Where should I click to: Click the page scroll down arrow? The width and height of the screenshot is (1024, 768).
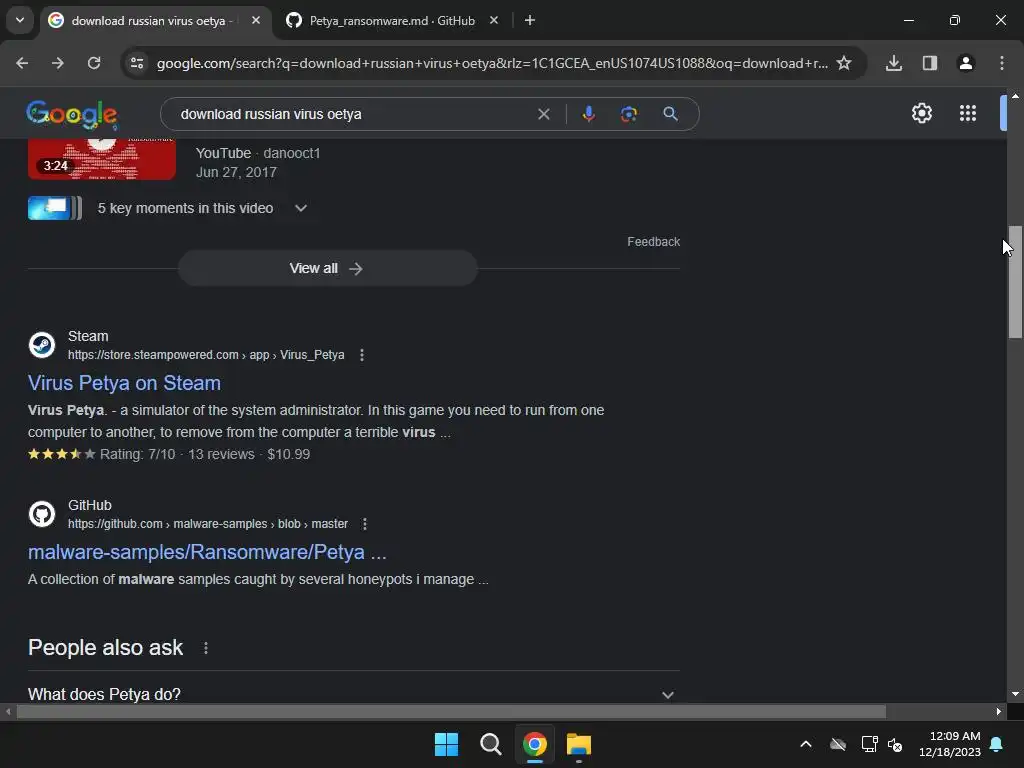(1015, 694)
